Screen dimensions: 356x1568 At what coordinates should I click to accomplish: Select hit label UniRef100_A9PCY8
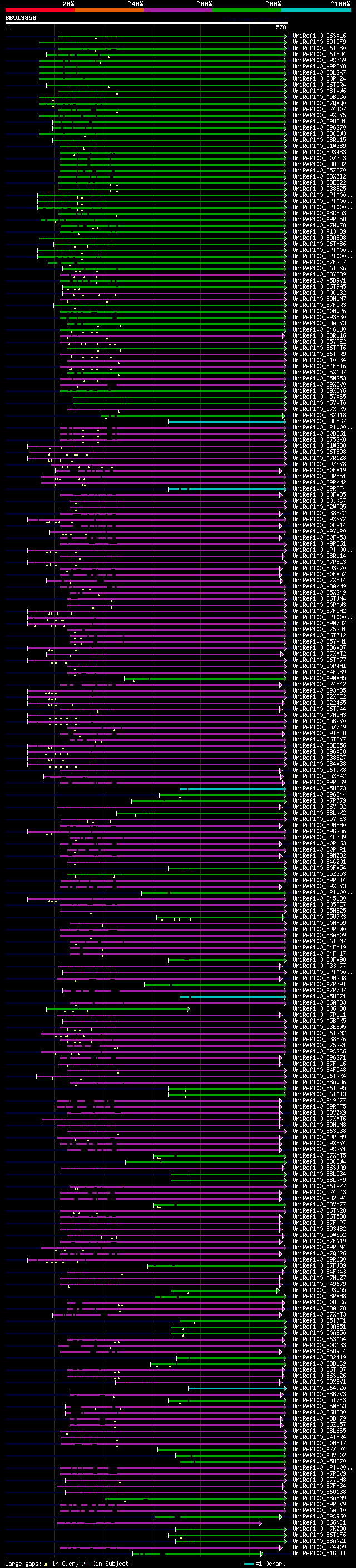click(x=319, y=66)
